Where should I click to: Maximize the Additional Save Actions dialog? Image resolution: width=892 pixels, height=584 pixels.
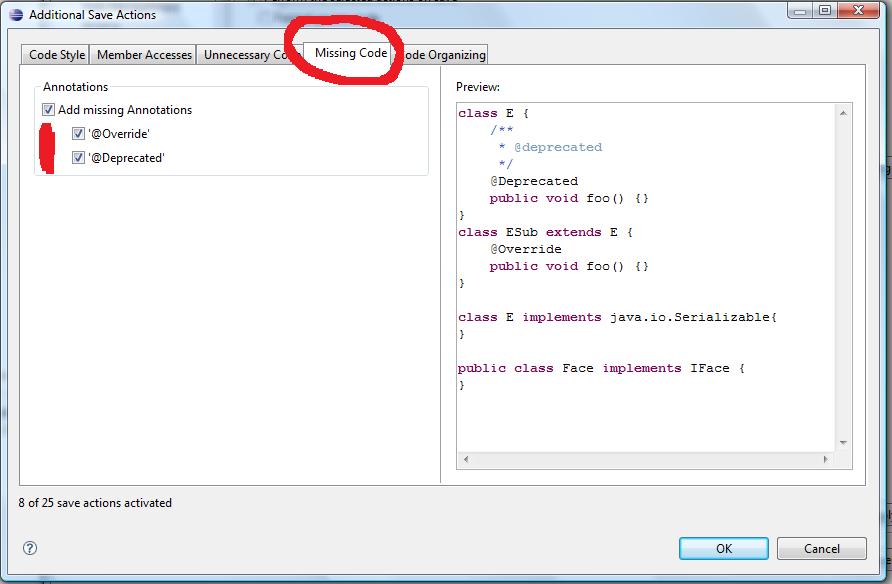tap(826, 11)
